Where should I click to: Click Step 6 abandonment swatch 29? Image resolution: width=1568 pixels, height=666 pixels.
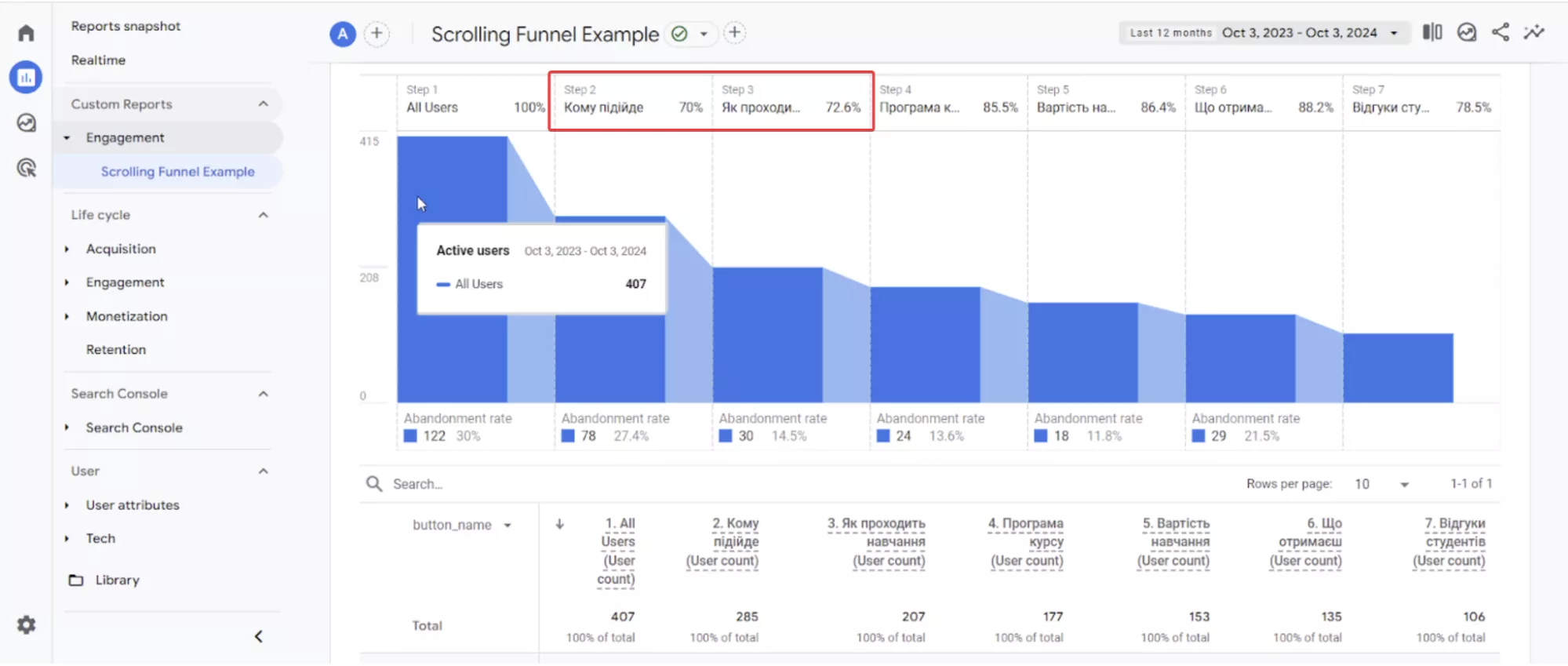tap(1199, 436)
